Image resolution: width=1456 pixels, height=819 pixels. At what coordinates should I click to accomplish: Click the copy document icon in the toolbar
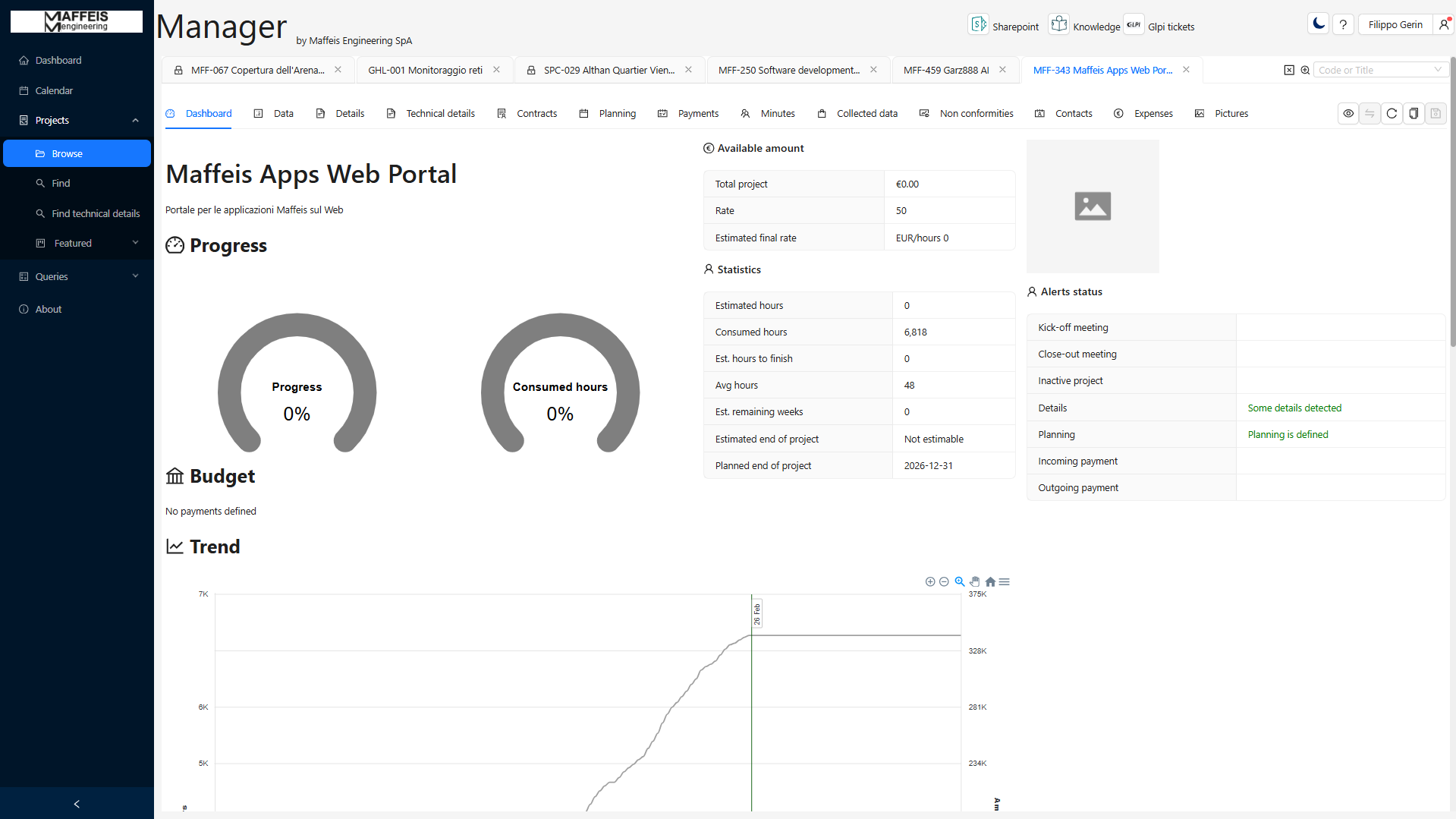(1414, 113)
